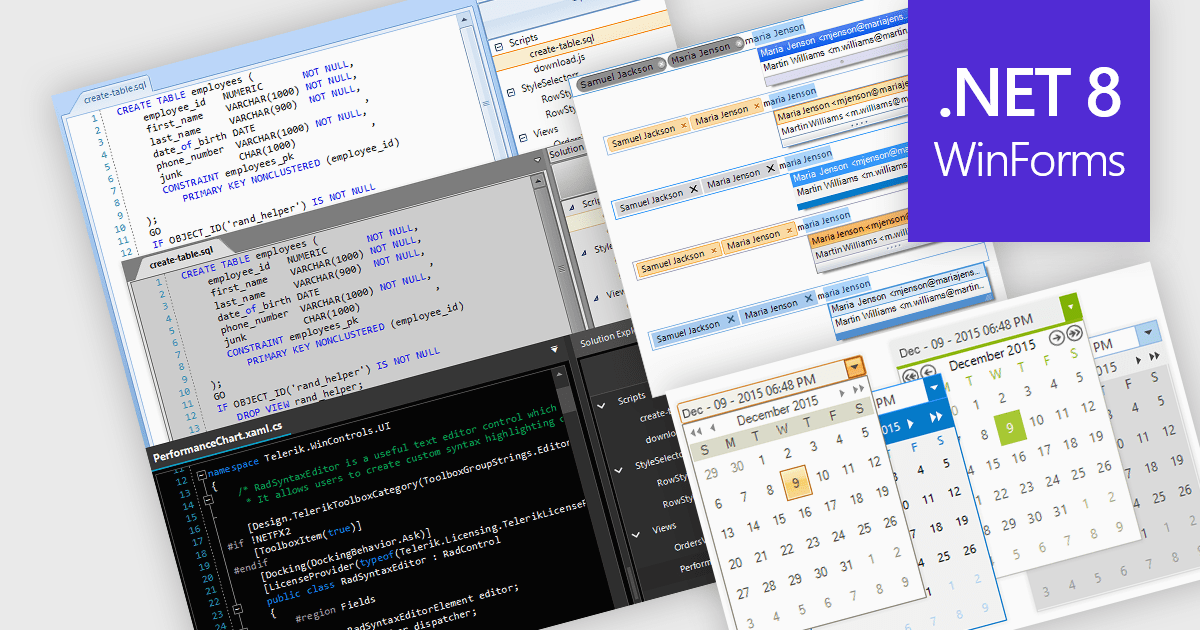
Task: Select December 9 on the green calendar
Action: tap(1010, 429)
